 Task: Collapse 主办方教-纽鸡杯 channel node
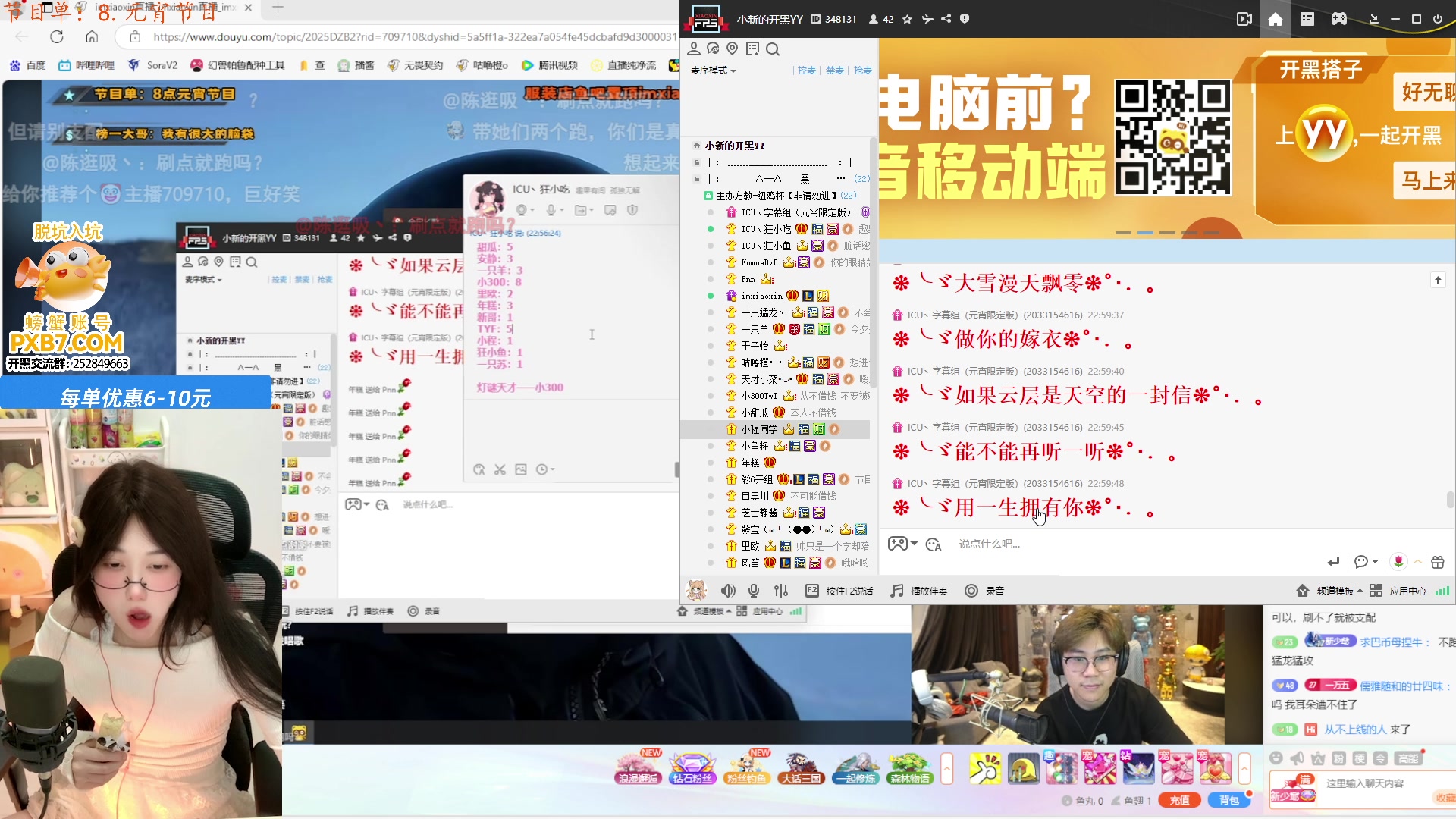click(708, 196)
